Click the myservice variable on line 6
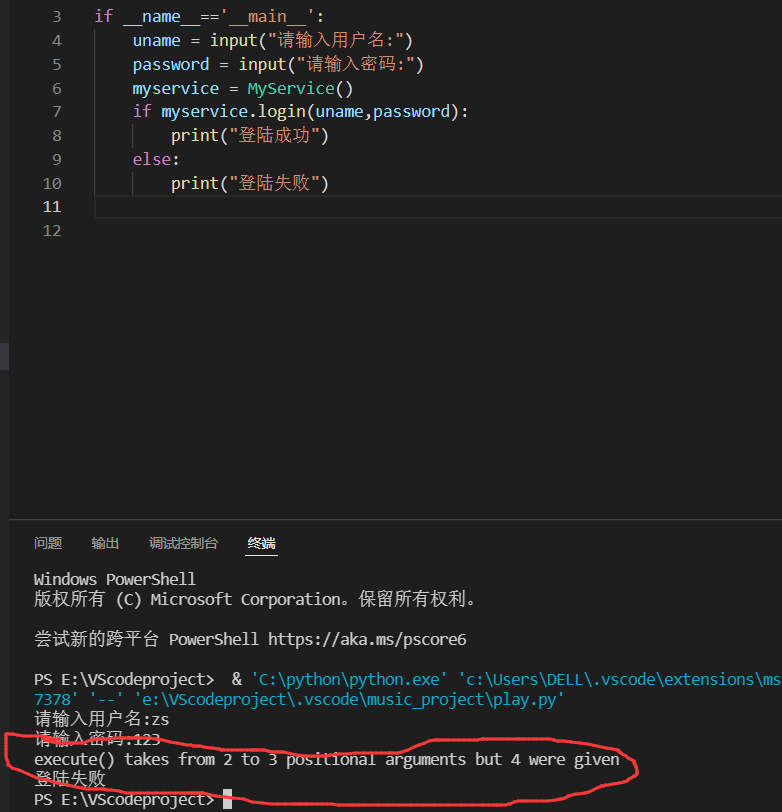Image resolution: width=782 pixels, height=812 pixels. [176, 89]
